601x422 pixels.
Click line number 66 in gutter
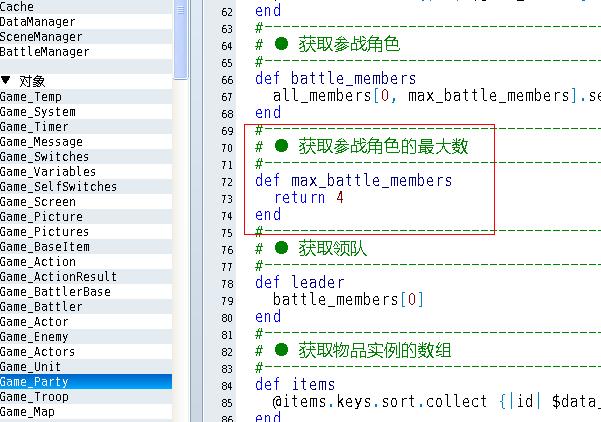click(x=227, y=80)
